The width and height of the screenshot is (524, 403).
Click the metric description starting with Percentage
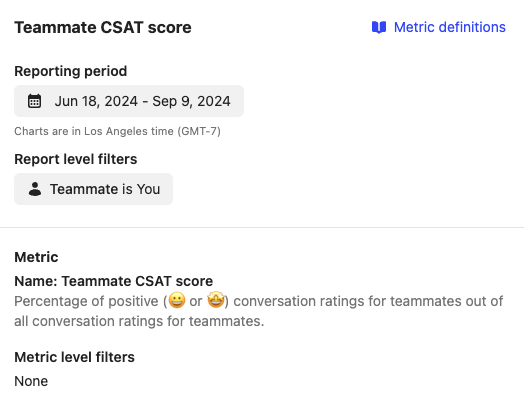tap(259, 311)
